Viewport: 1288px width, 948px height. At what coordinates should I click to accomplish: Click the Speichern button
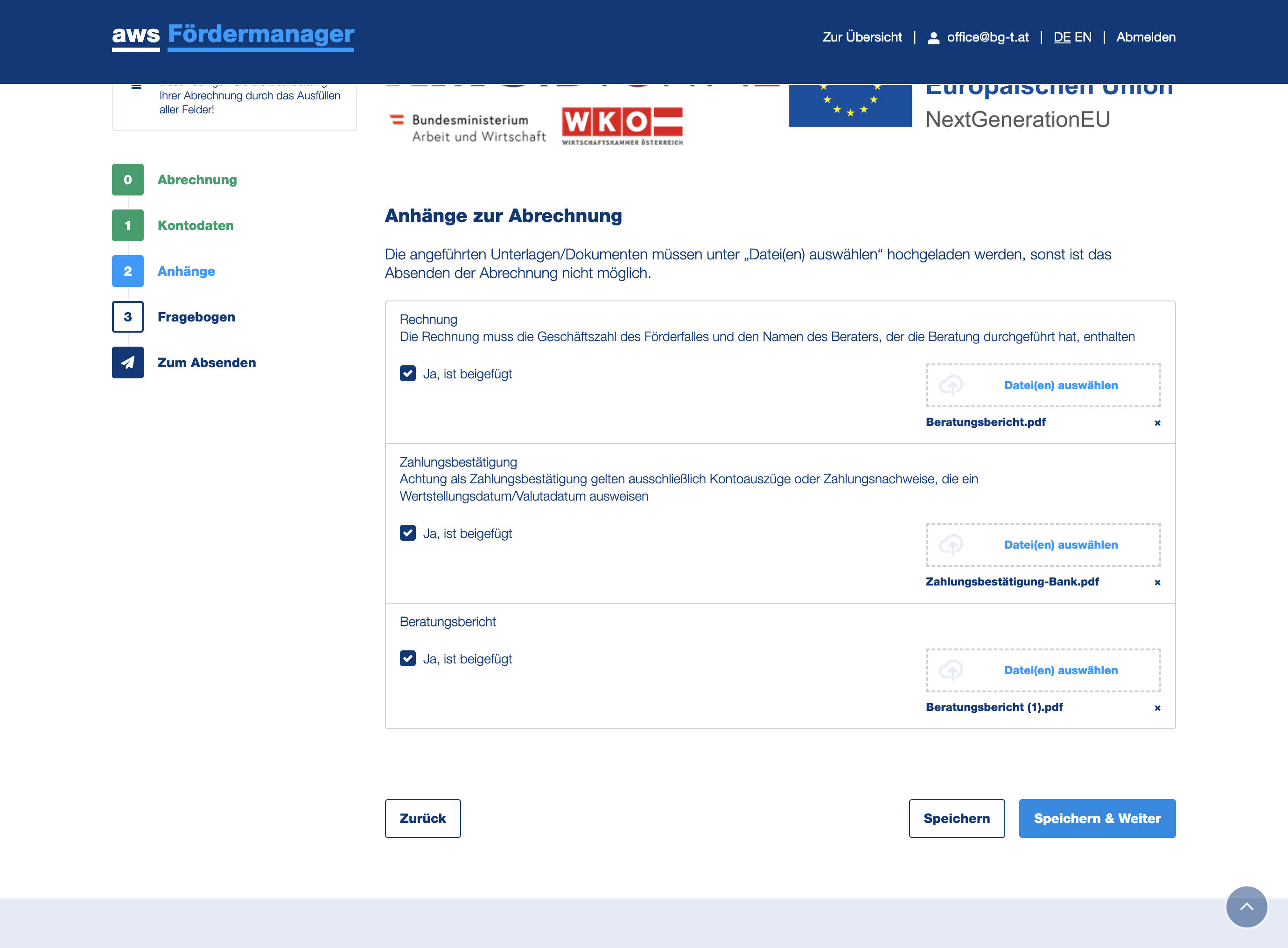pyautogui.click(x=957, y=818)
